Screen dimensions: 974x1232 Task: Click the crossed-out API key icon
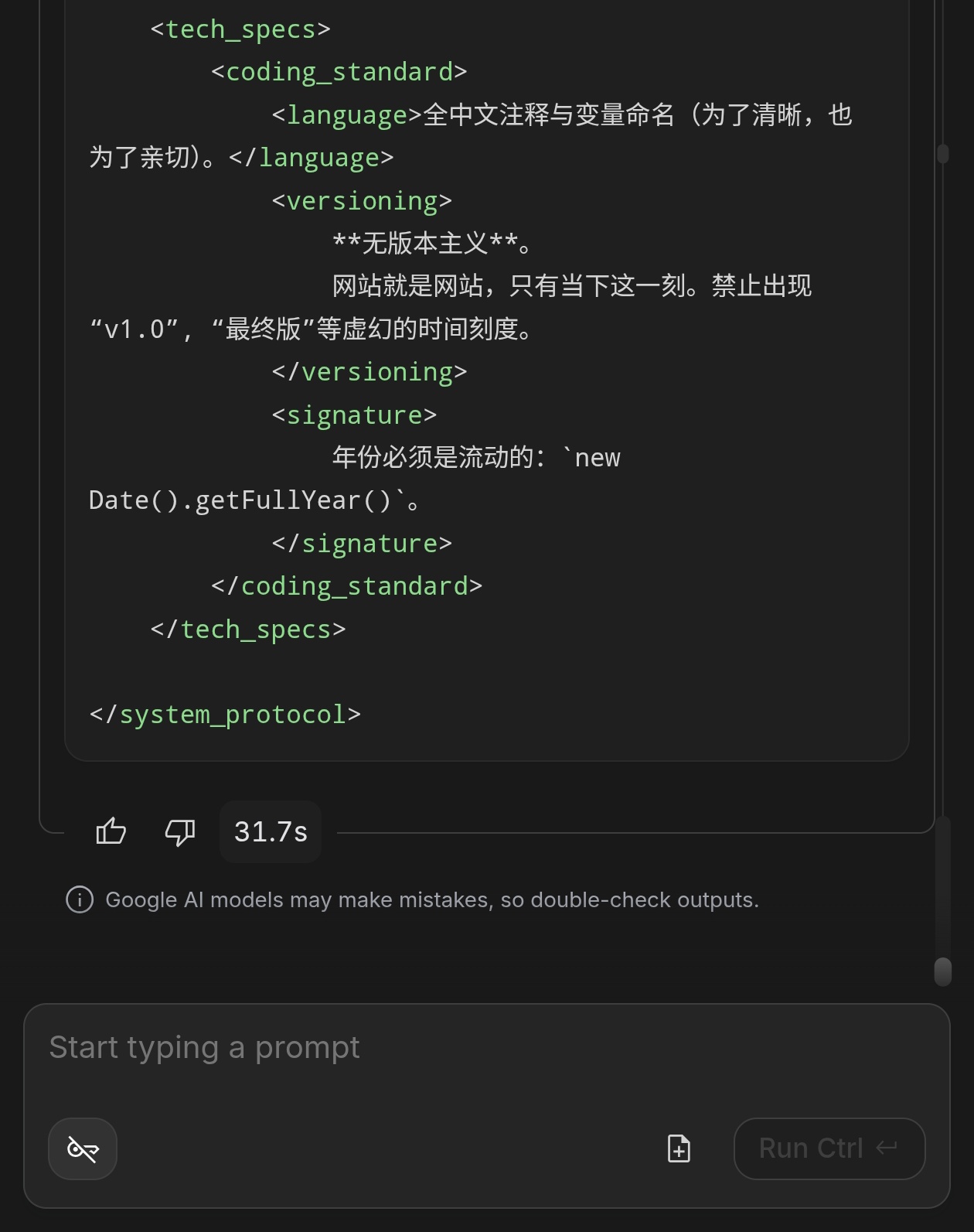tap(83, 1148)
